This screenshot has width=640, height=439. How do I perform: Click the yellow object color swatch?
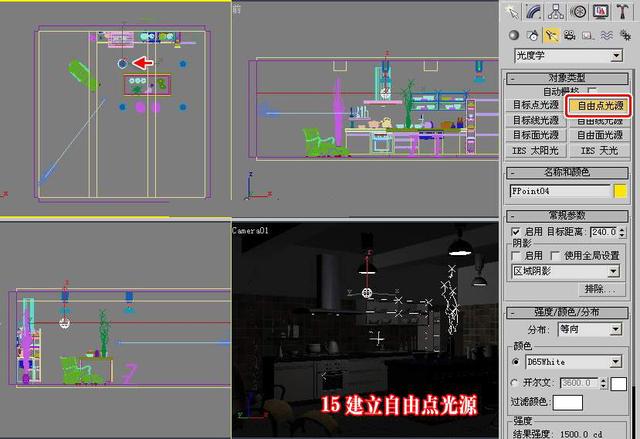620,191
